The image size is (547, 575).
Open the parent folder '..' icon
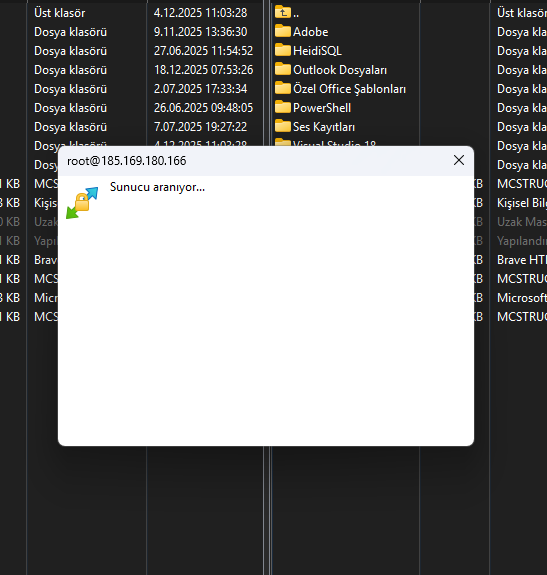coord(283,12)
